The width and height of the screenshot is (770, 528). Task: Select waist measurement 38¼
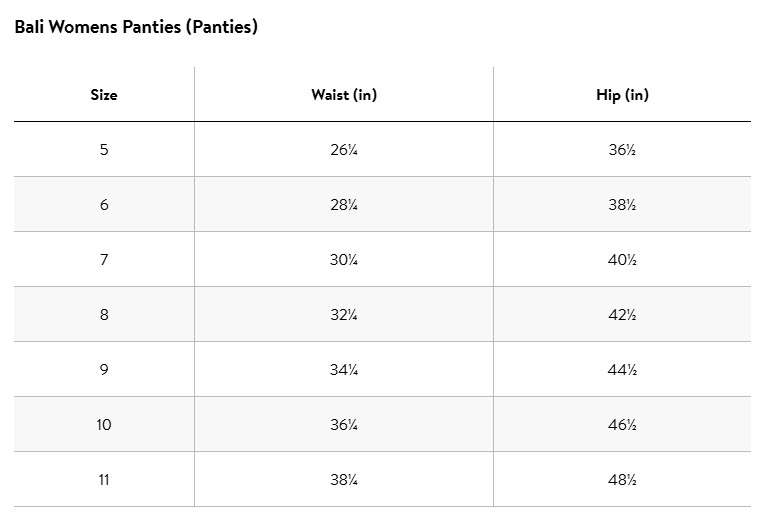(344, 480)
